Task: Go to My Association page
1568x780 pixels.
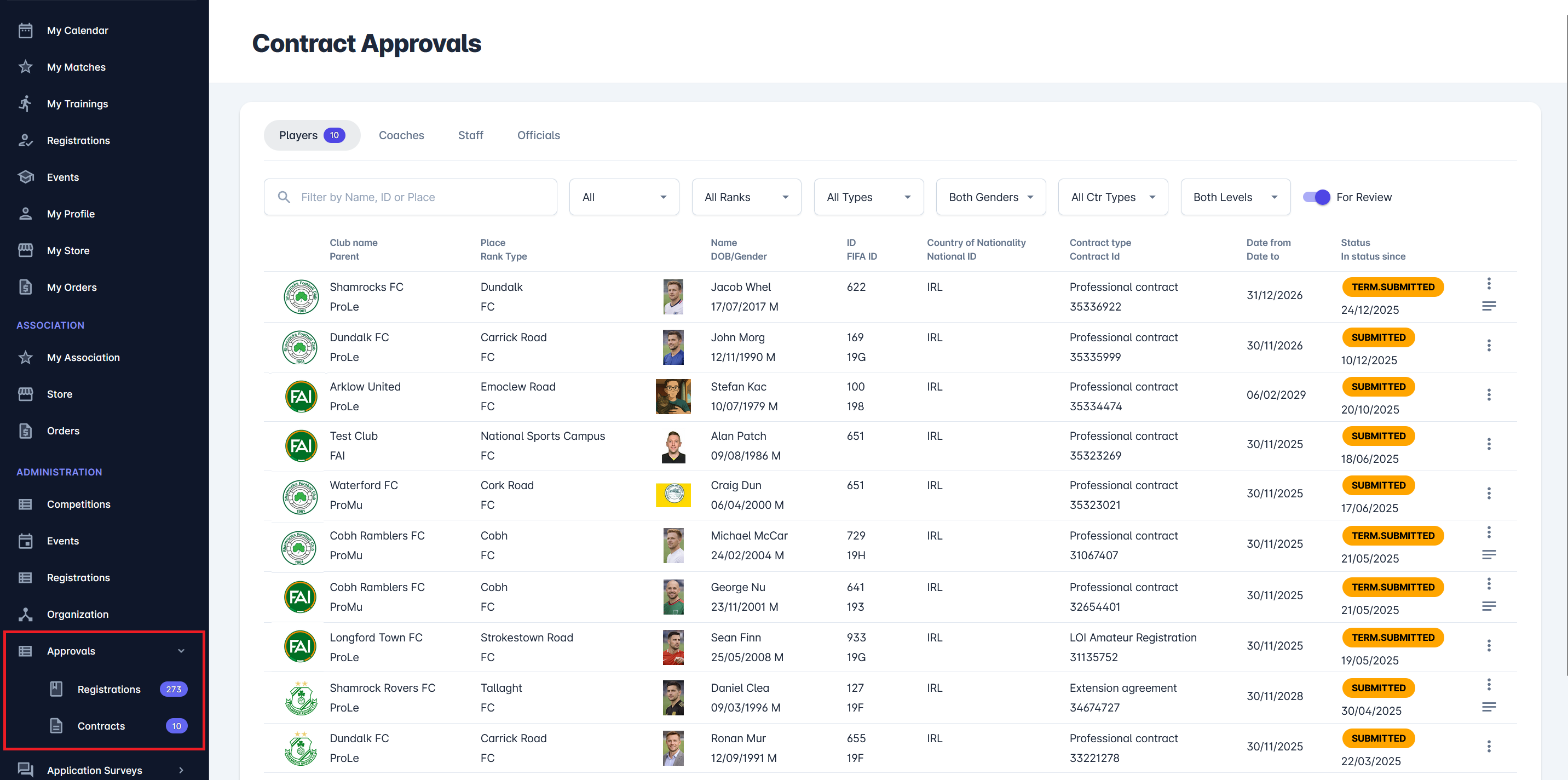Action: (x=83, y=358)
